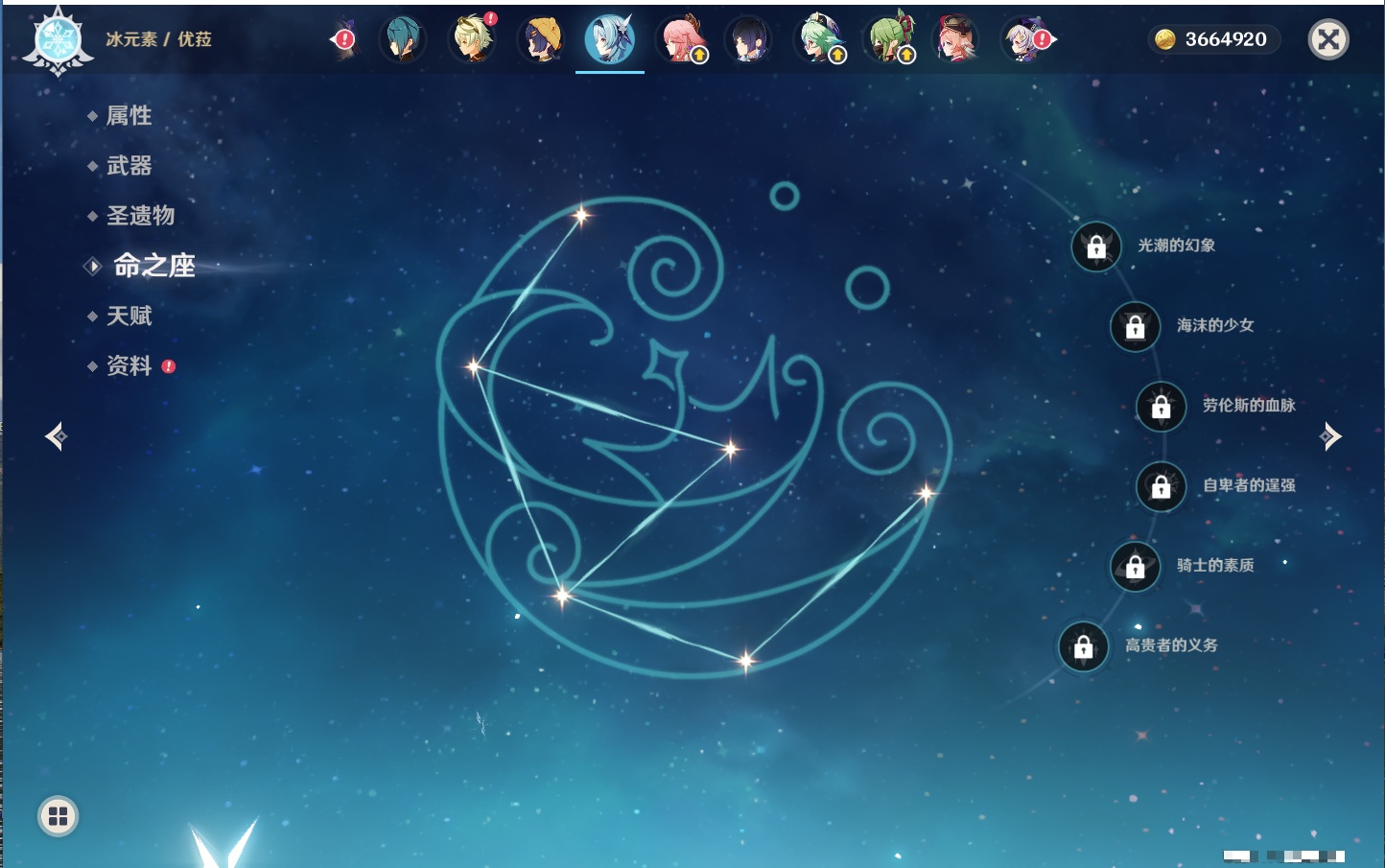Select the dark purple-haired character avatar
1385x868 pixels.
pos(748,39)
